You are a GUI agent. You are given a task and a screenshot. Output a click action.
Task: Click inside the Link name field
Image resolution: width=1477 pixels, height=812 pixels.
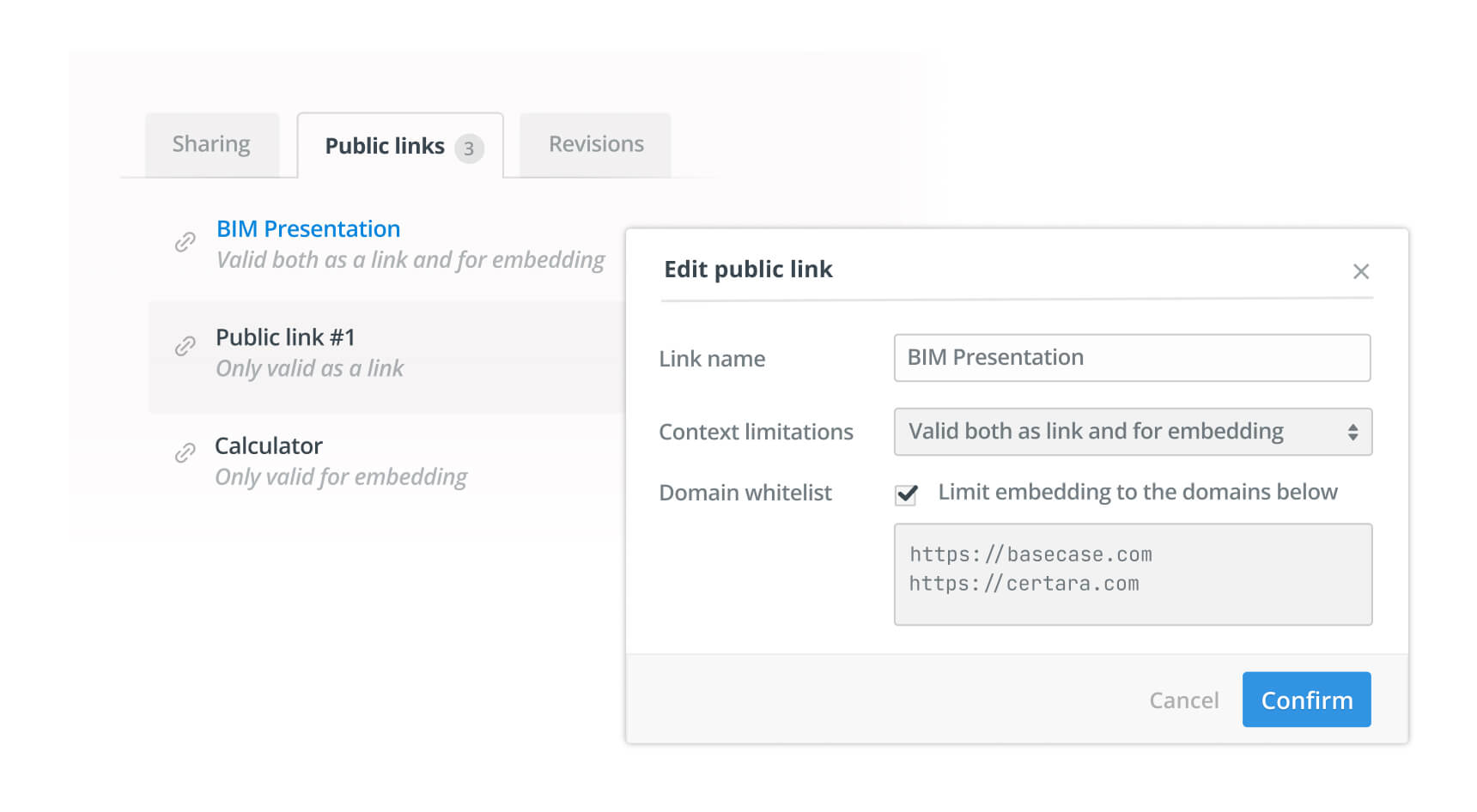tap(1133, 358)
